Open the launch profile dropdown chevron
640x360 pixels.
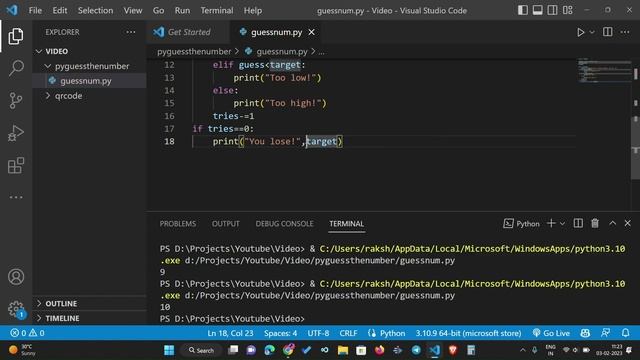[562, 224]
